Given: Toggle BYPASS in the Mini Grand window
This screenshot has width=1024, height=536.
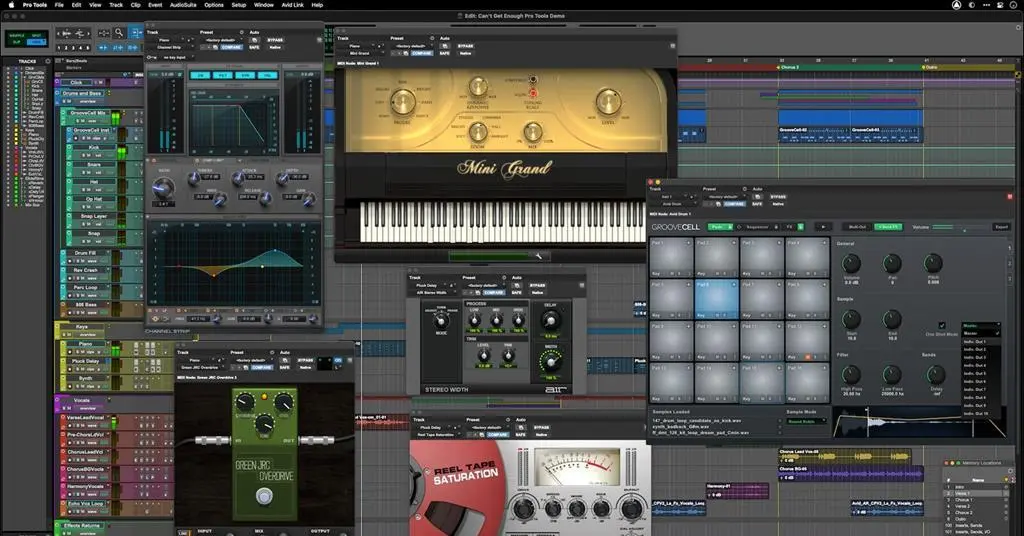Looking at the screenshot, I should click(465, 46).
